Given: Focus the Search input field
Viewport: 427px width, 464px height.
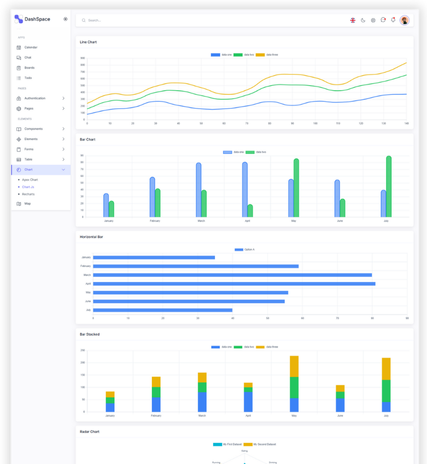Looking at the screenshot, I should pyautogui.click(x=213, y=20).
